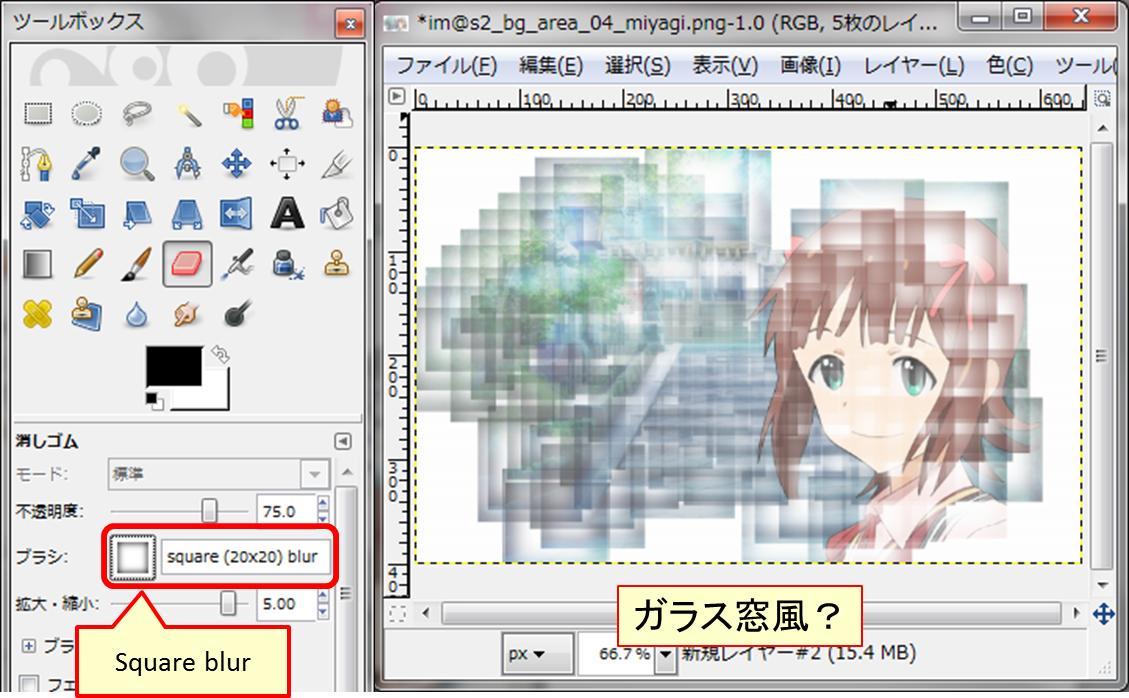Open the 表示(V) menu
This screenshot has height=698, width=1129.
725,66
